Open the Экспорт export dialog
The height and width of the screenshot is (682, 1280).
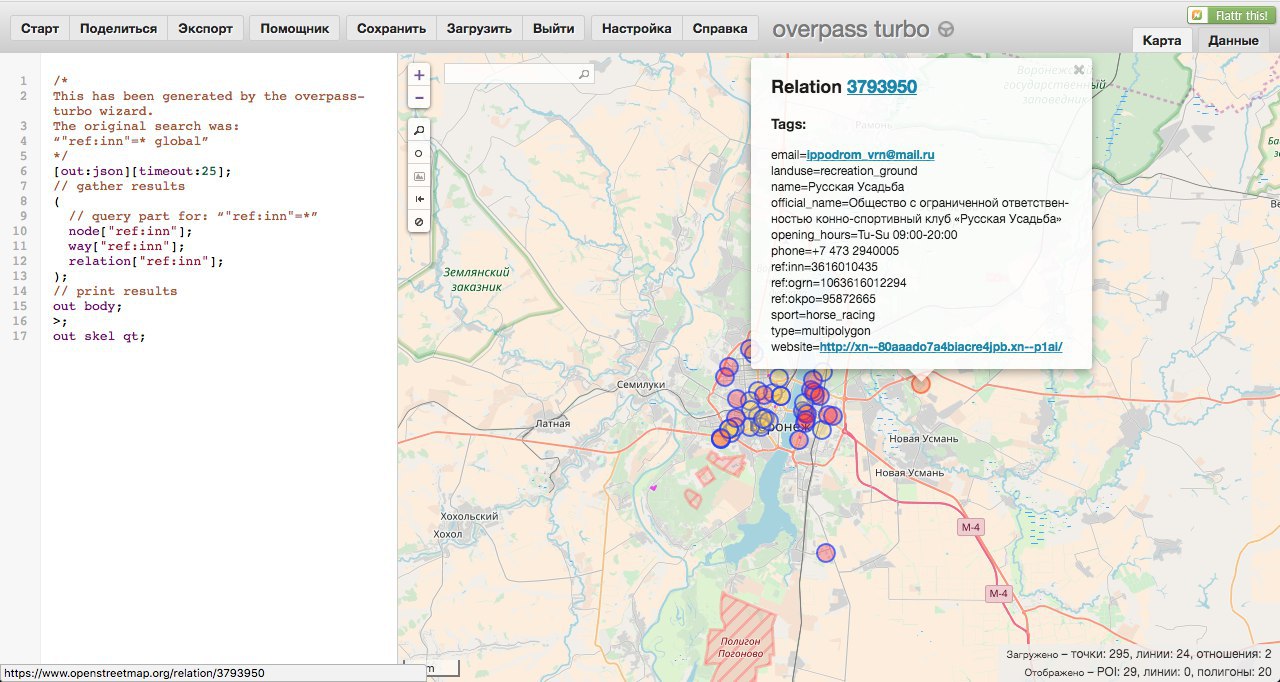[x=205, y=29]
